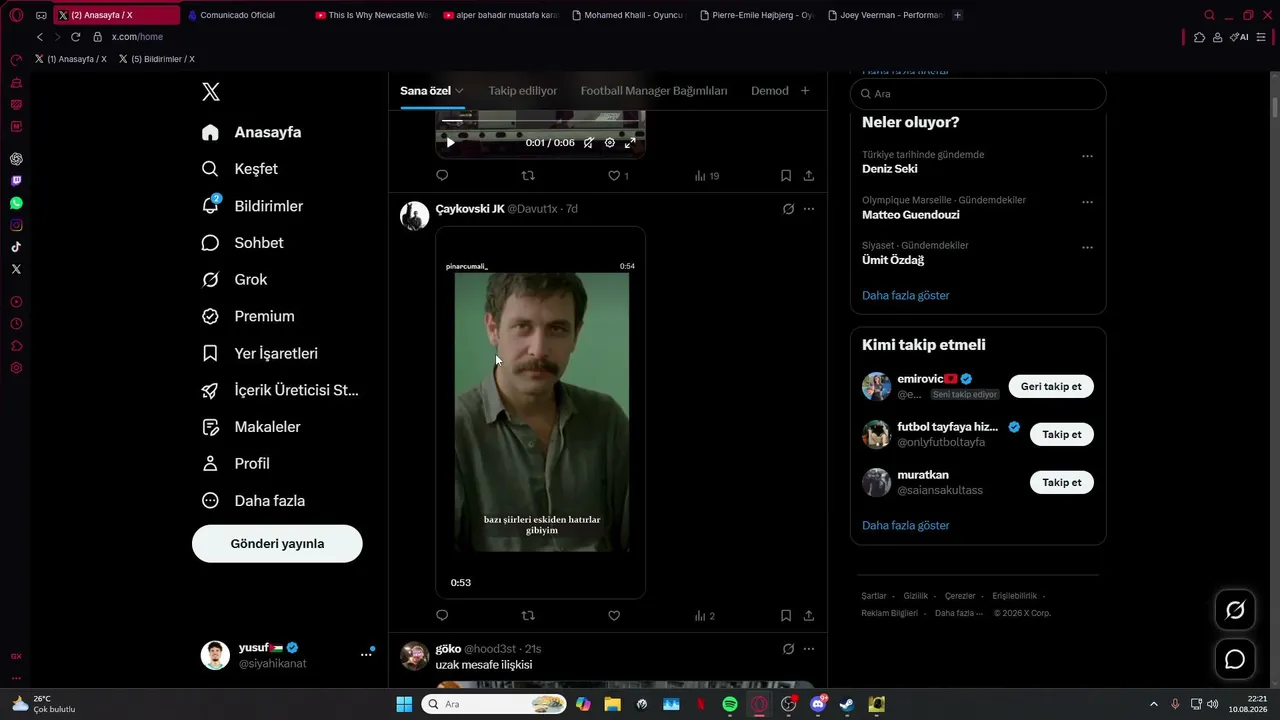The height and width of the screenshot is (720, 1280).
Task: View analytics showing 19 views
Action: coord(707,176)
